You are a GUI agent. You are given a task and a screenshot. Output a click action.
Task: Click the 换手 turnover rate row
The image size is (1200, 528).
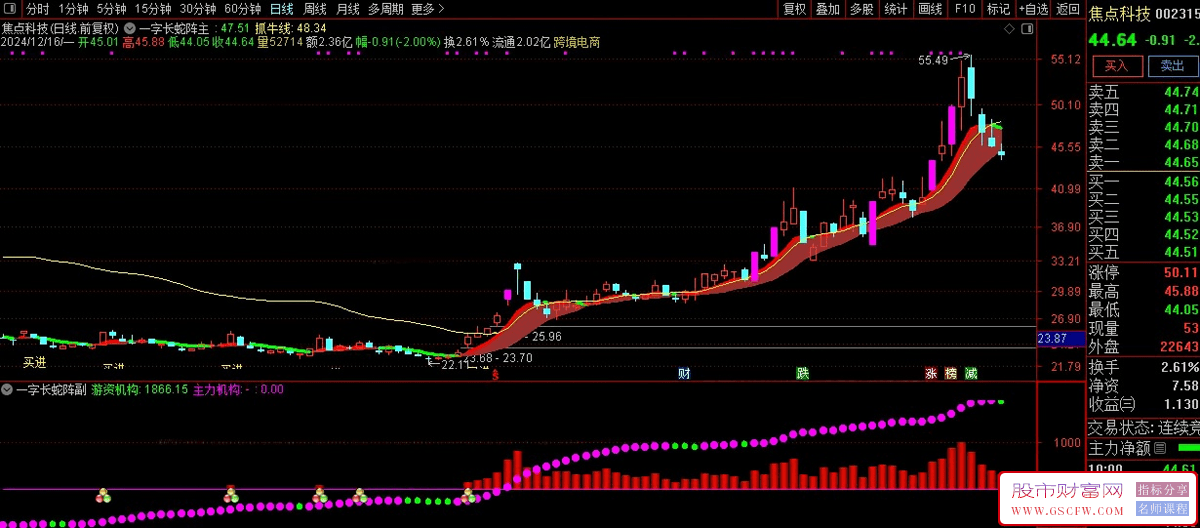1144,366
